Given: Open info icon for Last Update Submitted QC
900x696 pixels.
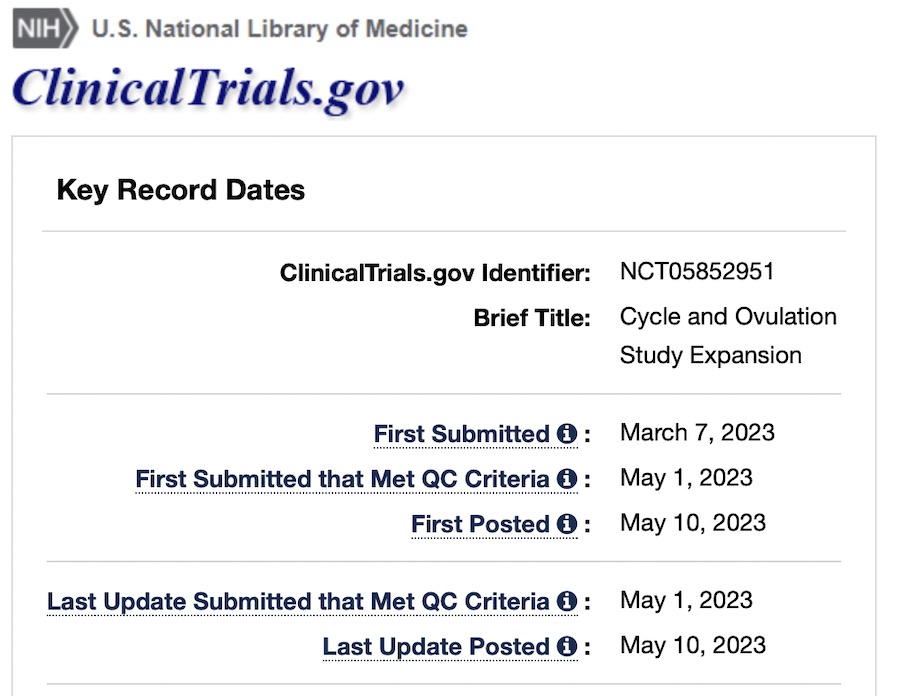Looking at the screenshot, I should coord(567,602).
